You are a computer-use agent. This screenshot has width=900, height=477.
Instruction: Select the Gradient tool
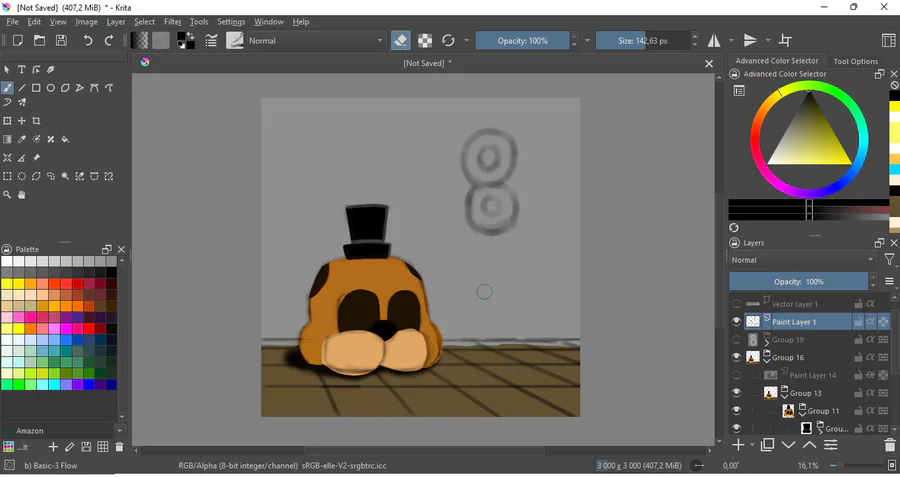click(x=7, y=139)
